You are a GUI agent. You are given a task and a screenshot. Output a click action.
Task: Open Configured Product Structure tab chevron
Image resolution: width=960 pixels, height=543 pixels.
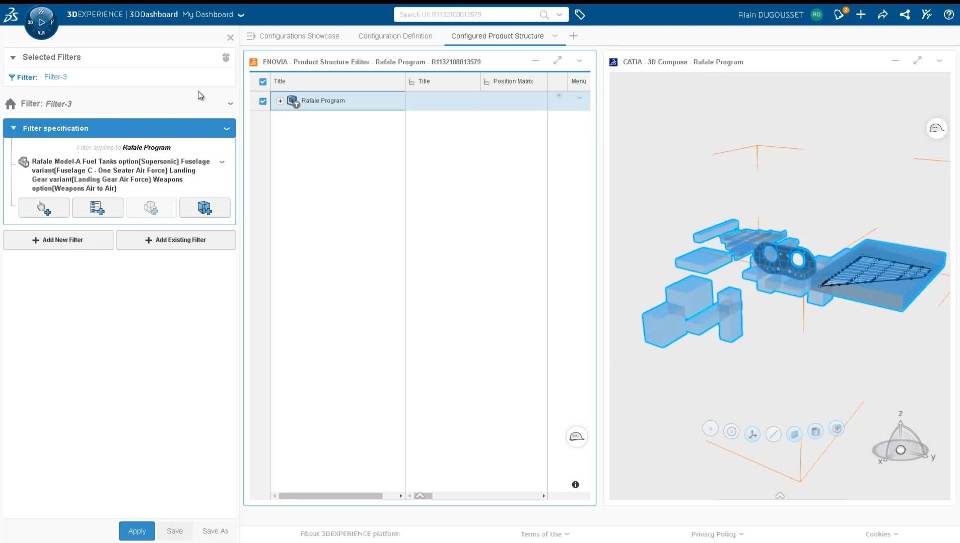(555, 36)
